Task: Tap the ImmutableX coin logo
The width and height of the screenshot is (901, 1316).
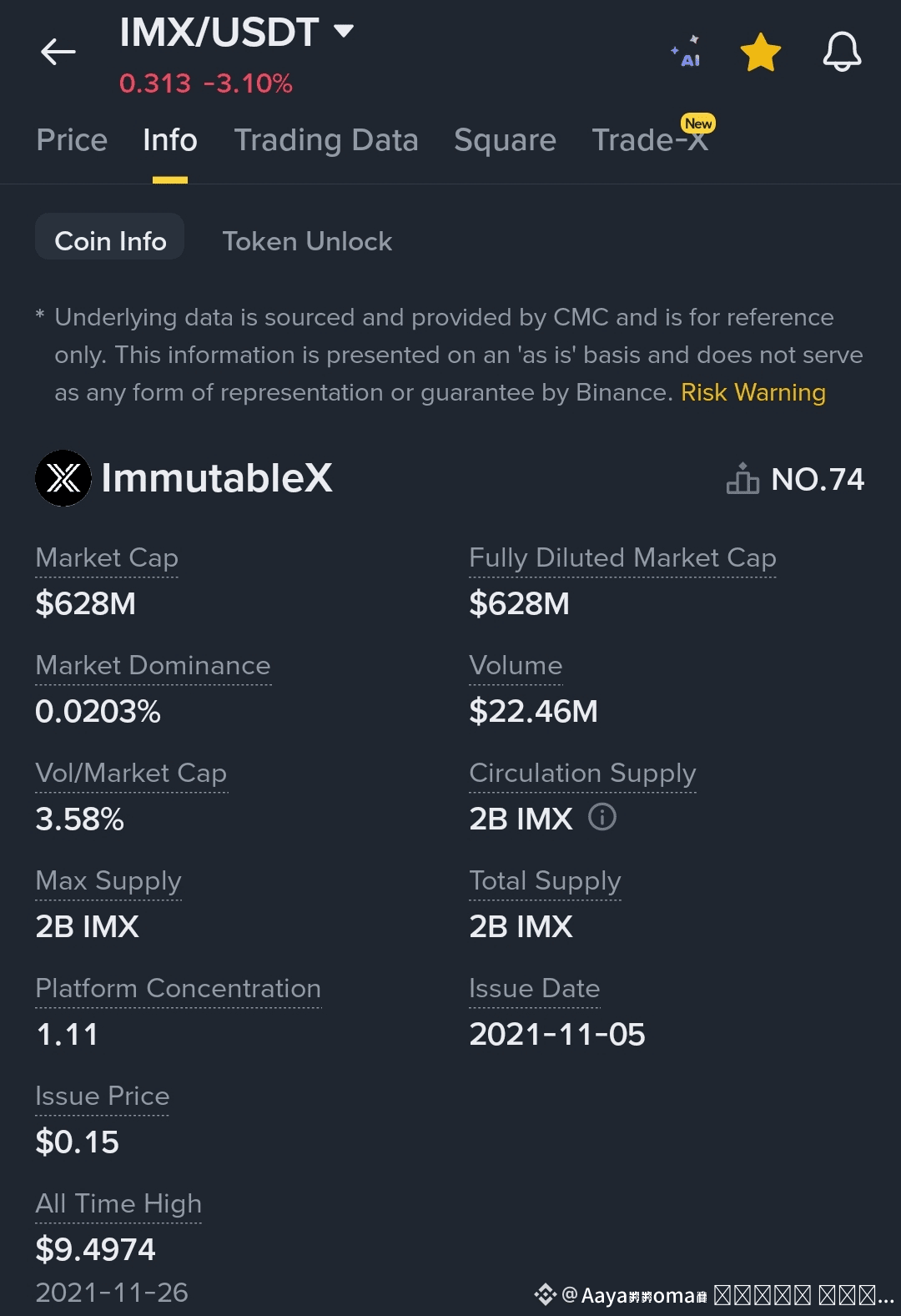Action: [x=63, y=478]
